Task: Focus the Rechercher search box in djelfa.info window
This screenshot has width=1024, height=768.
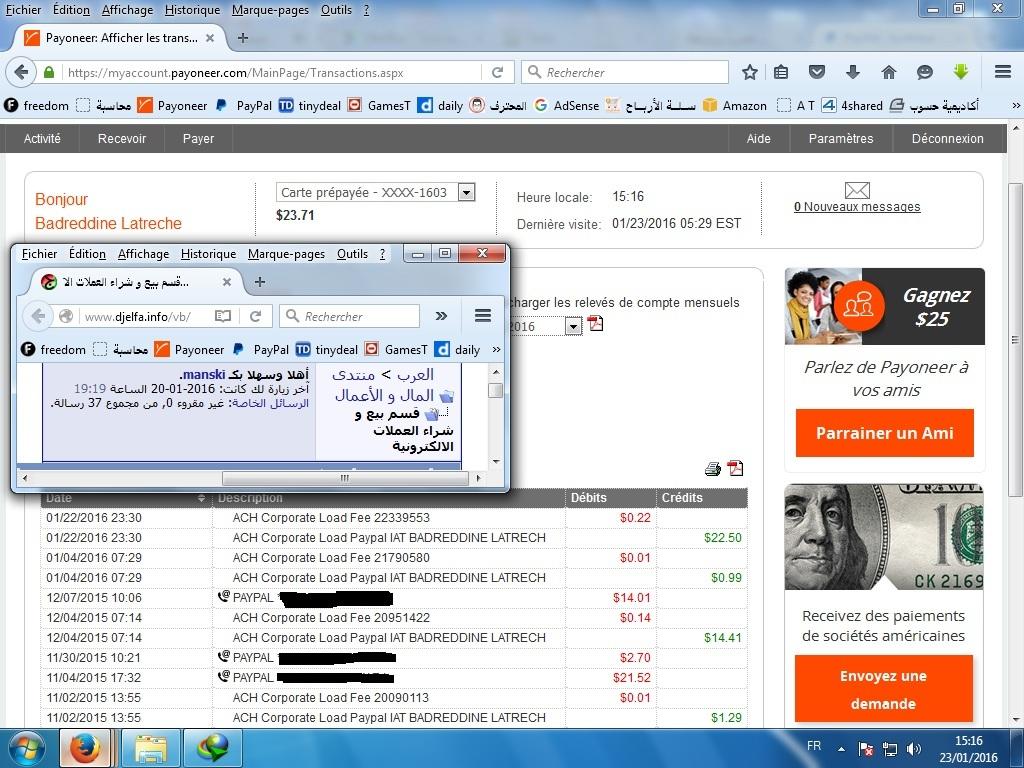Action: [x=350, y=316]
